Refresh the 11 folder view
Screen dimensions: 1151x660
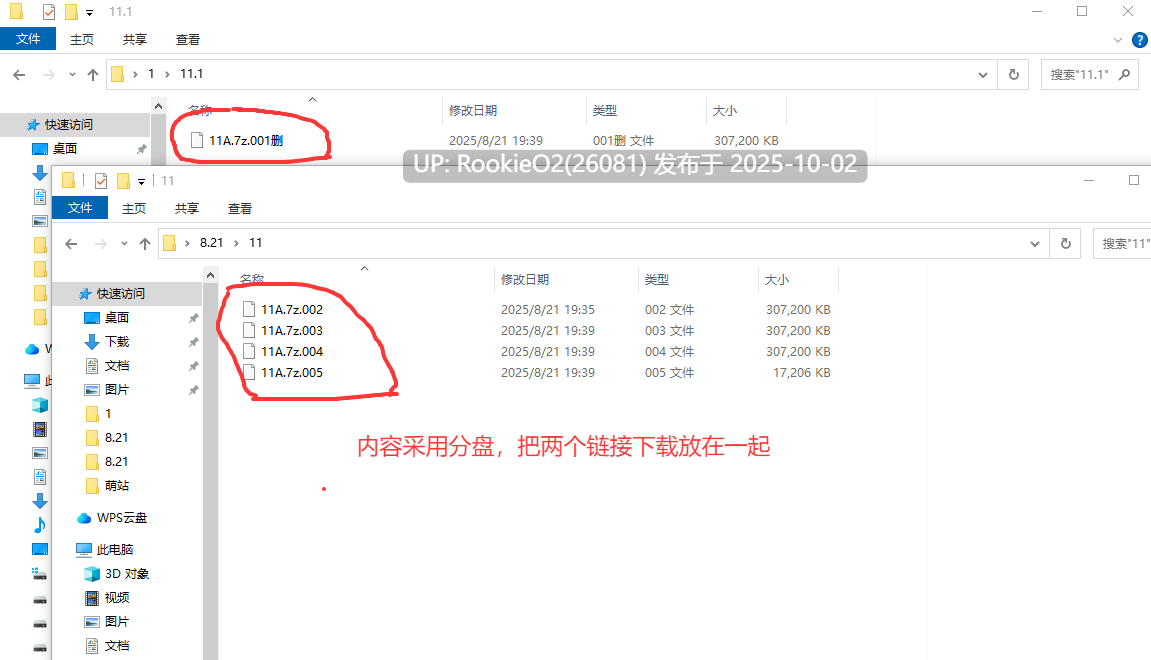pyautogui.click(x=1066, y=244)
